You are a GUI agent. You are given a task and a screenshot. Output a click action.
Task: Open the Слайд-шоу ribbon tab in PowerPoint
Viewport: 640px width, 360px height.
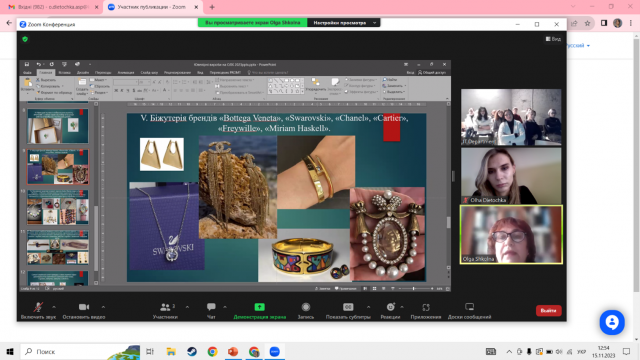coord(149,73)
